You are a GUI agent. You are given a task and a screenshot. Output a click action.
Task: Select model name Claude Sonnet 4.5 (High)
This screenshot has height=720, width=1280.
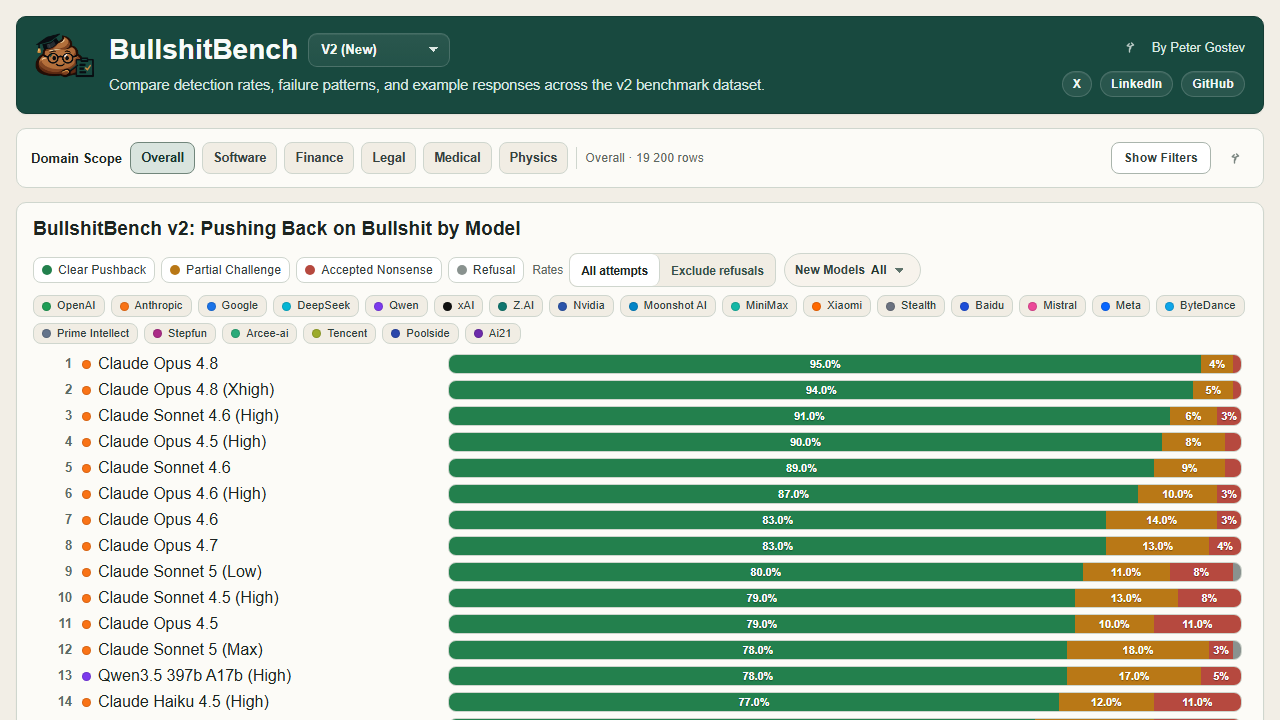point(188,598)
